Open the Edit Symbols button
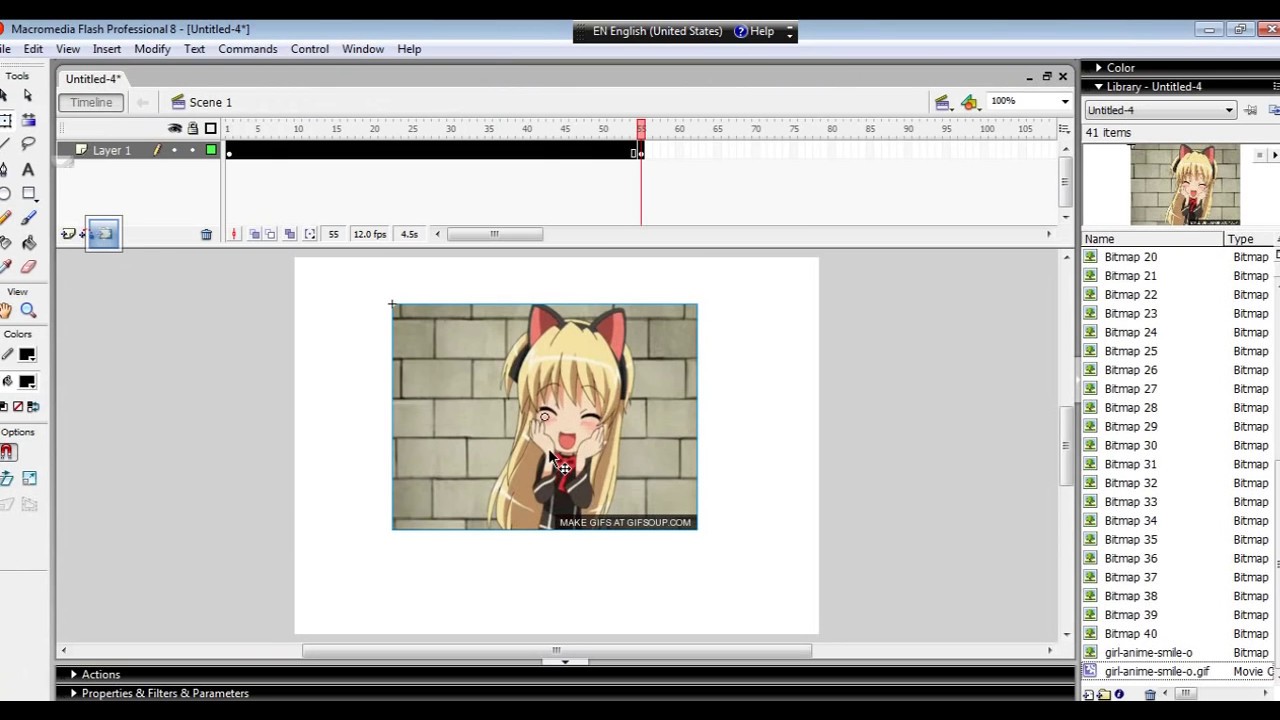This screenshot has width=1280, height=720. 969,102
